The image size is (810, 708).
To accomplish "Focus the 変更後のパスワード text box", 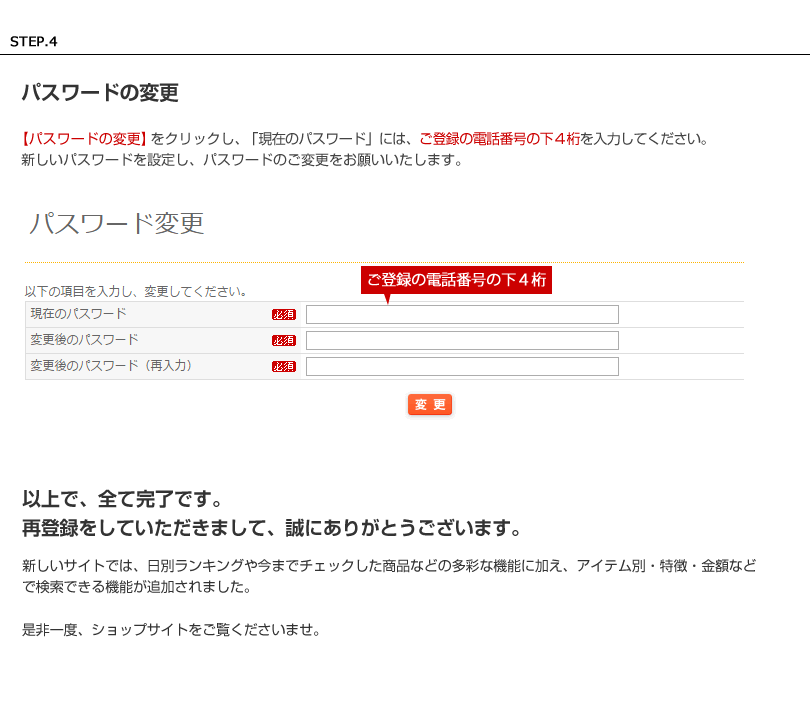I will [x=462, y=341].
